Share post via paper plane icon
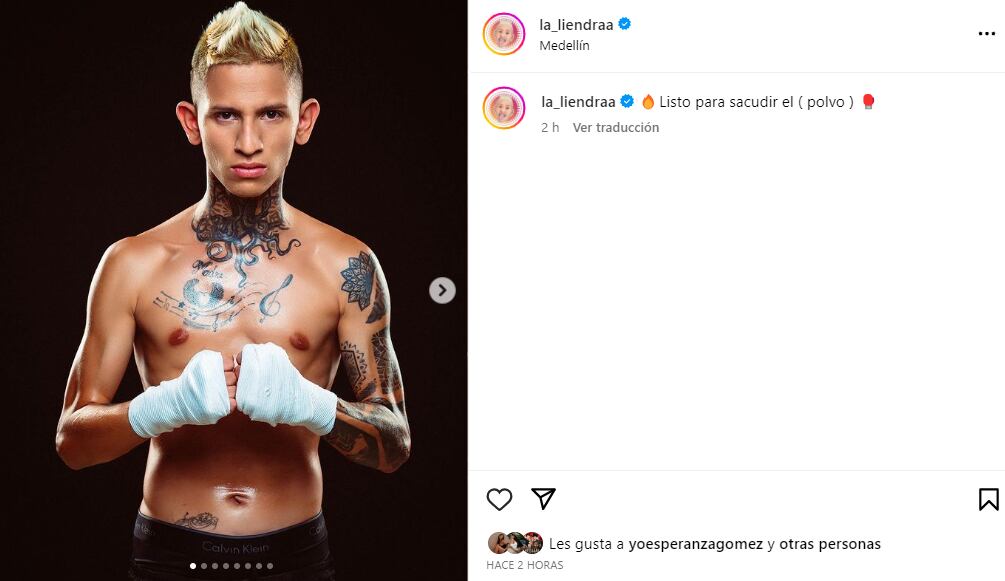The image size is (1005, 581). [x=543, y=499]
